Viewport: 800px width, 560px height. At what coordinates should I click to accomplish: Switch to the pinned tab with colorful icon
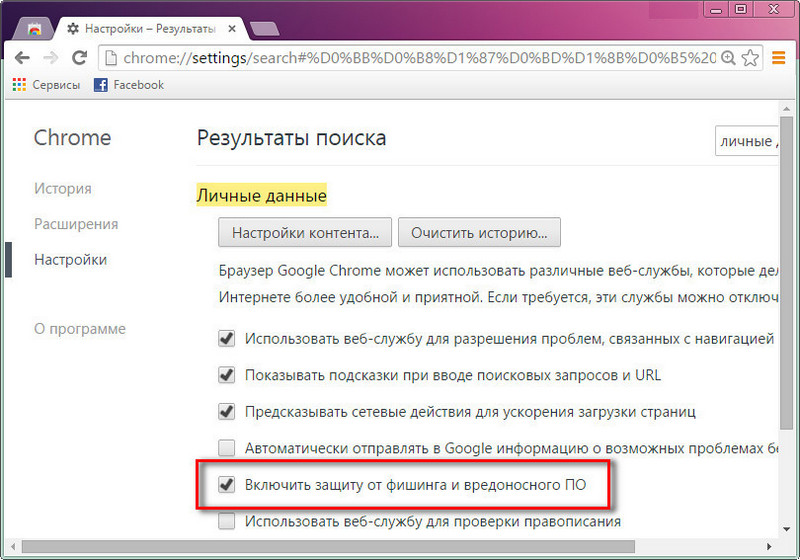34,29
